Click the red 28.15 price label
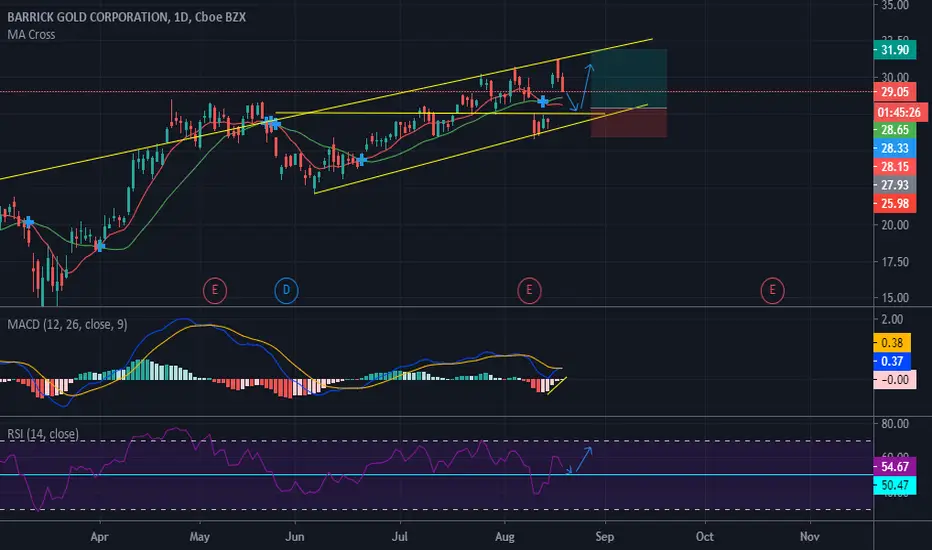Image resolution: width=932 pixels, height=550 pixels. 895,166
